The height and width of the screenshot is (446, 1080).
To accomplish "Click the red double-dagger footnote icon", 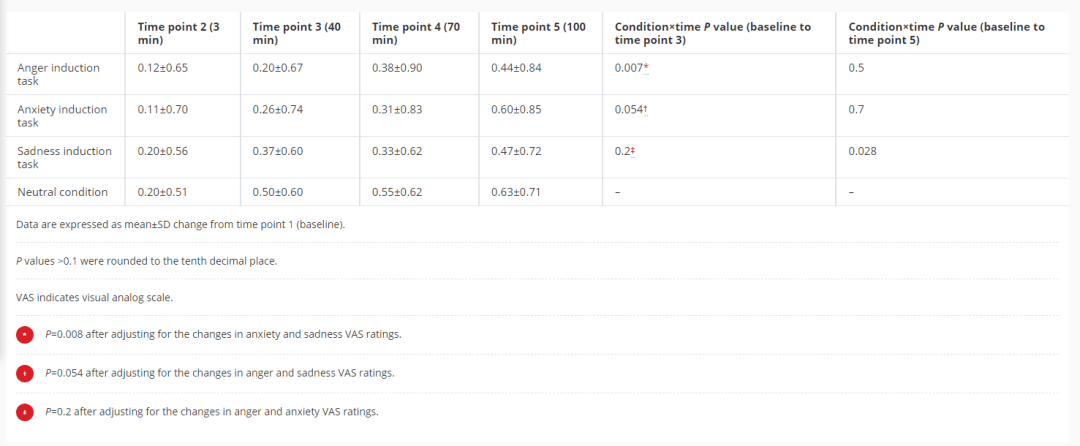I will (26, 412).
